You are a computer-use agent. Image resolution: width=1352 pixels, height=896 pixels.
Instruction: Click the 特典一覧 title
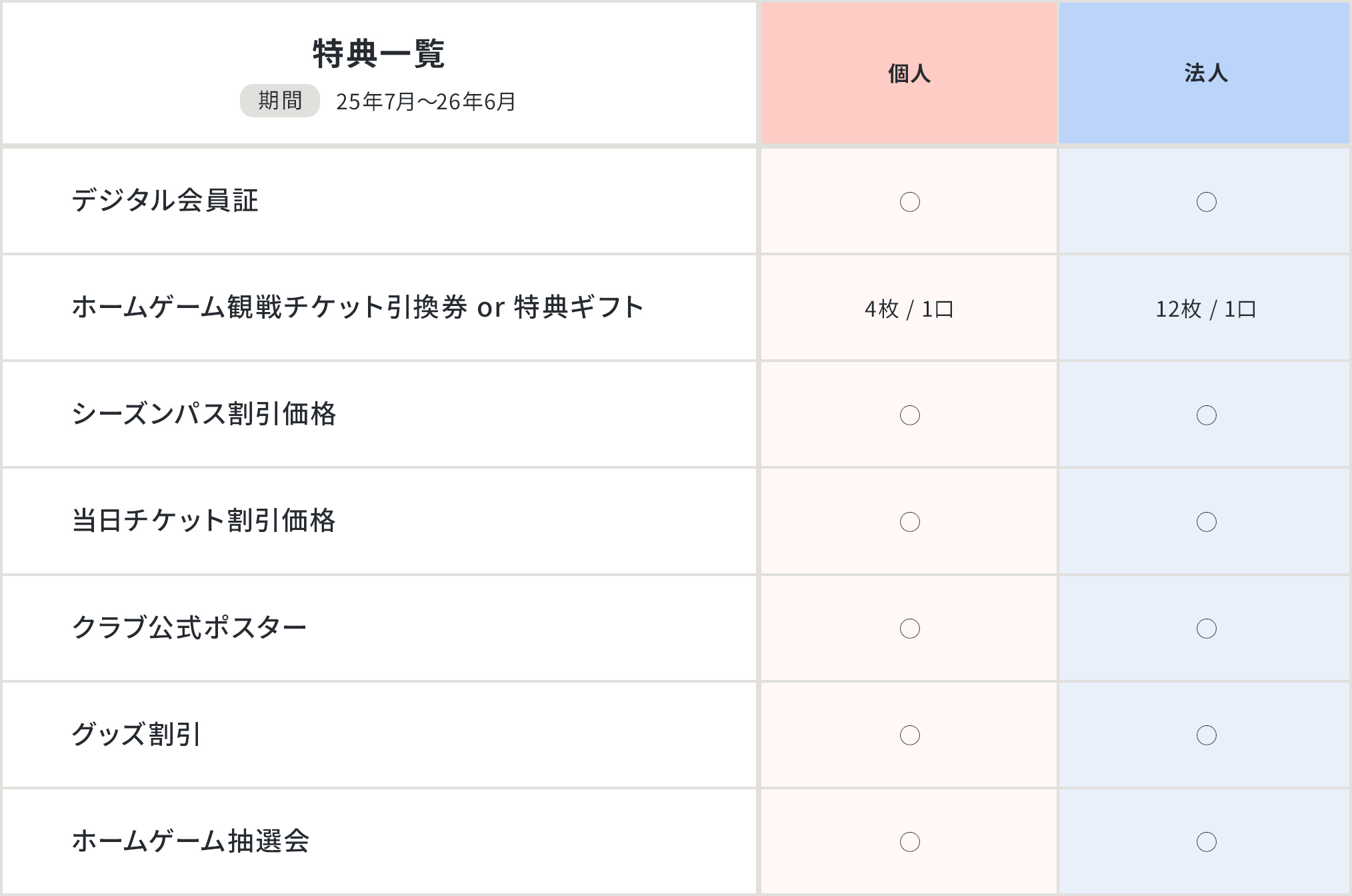click(x=379, y=54)
